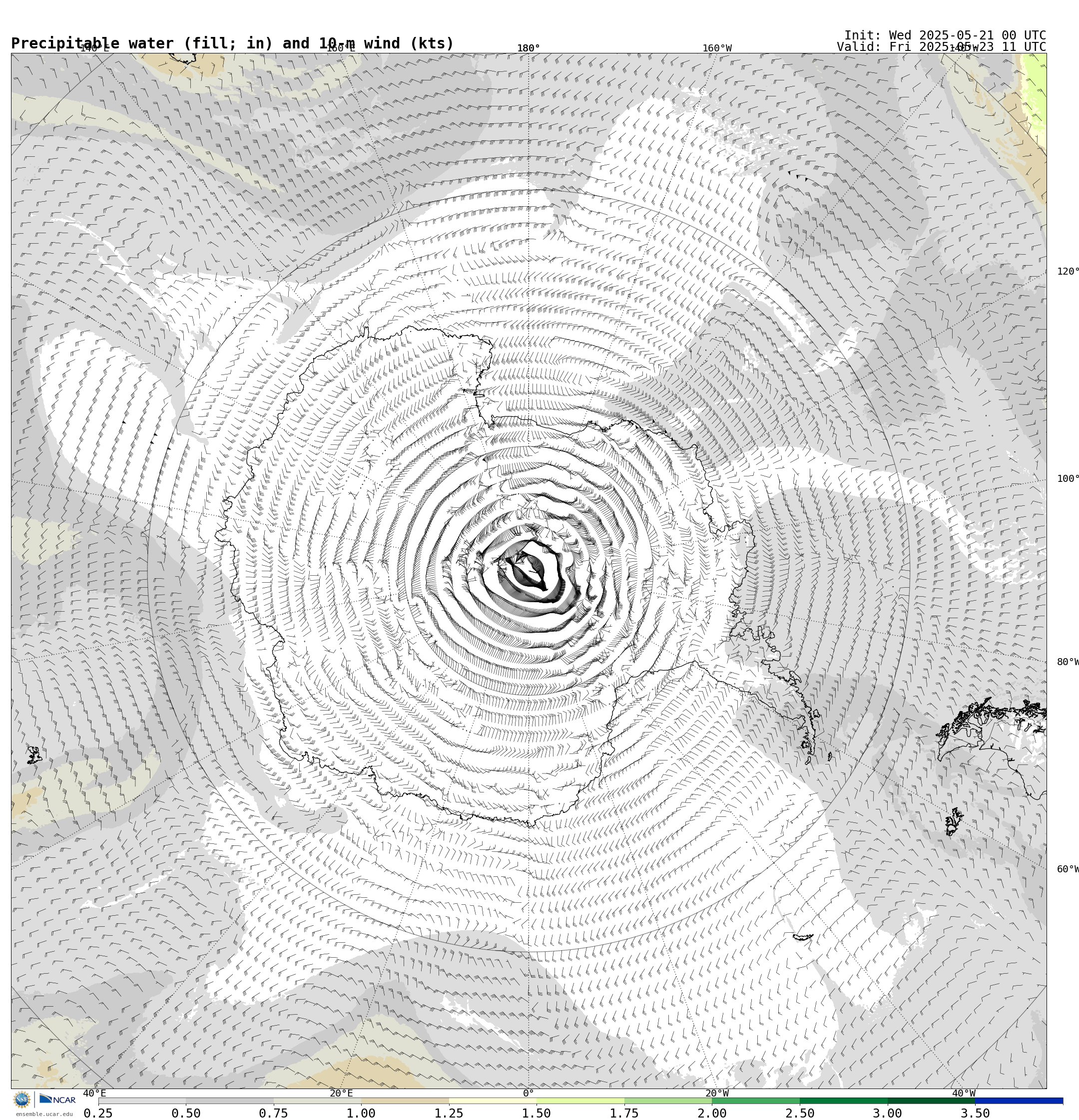Click the 1.25 colorbar tick label

pos(449,1113)
